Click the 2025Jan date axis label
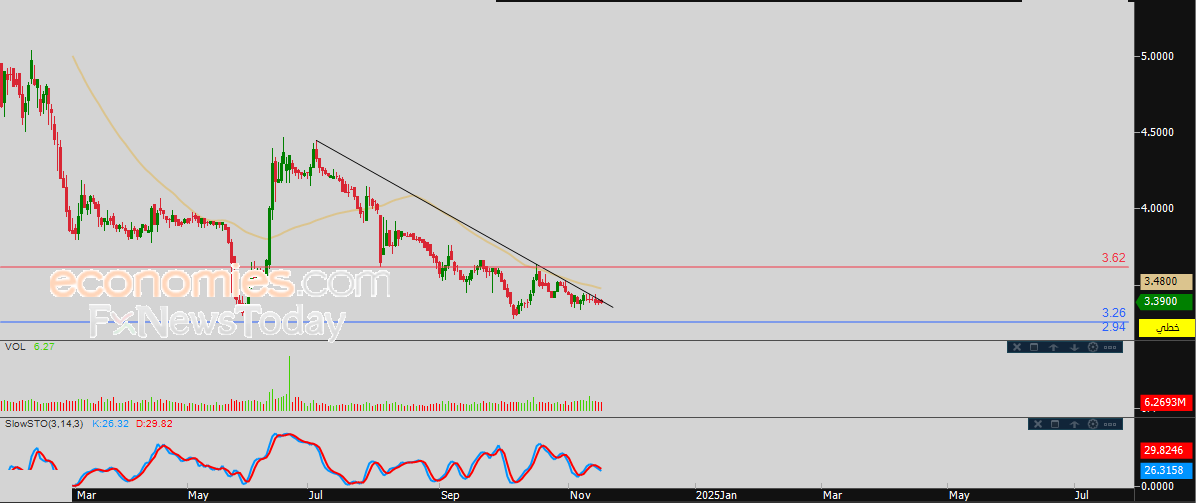 tap(715, 495)
